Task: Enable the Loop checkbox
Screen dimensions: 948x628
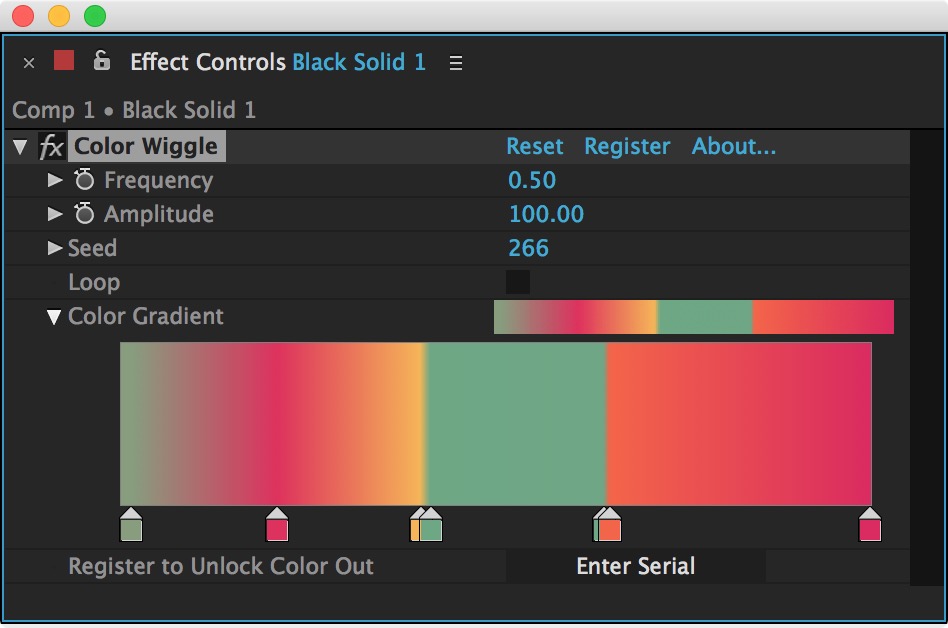Action: 518,282
